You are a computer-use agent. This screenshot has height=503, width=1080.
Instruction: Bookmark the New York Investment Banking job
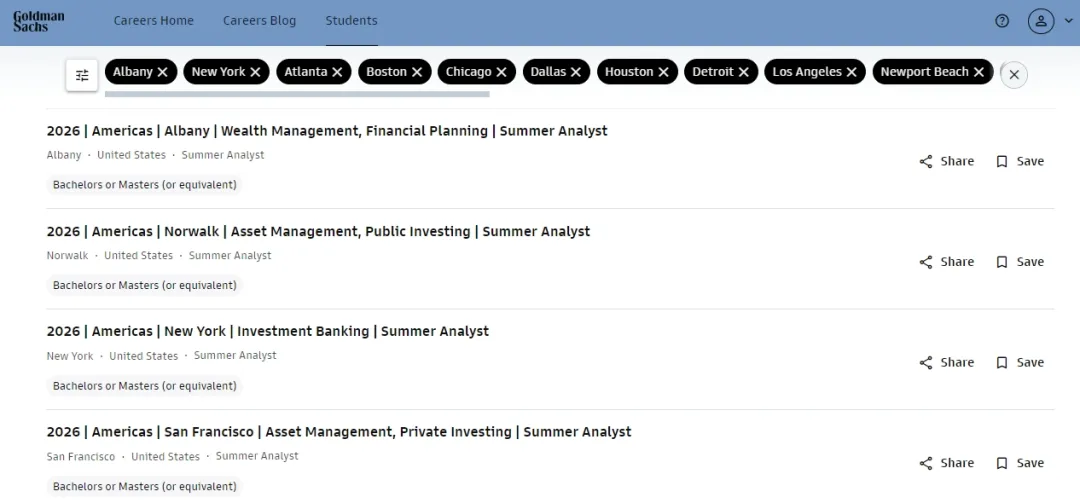1020,362
